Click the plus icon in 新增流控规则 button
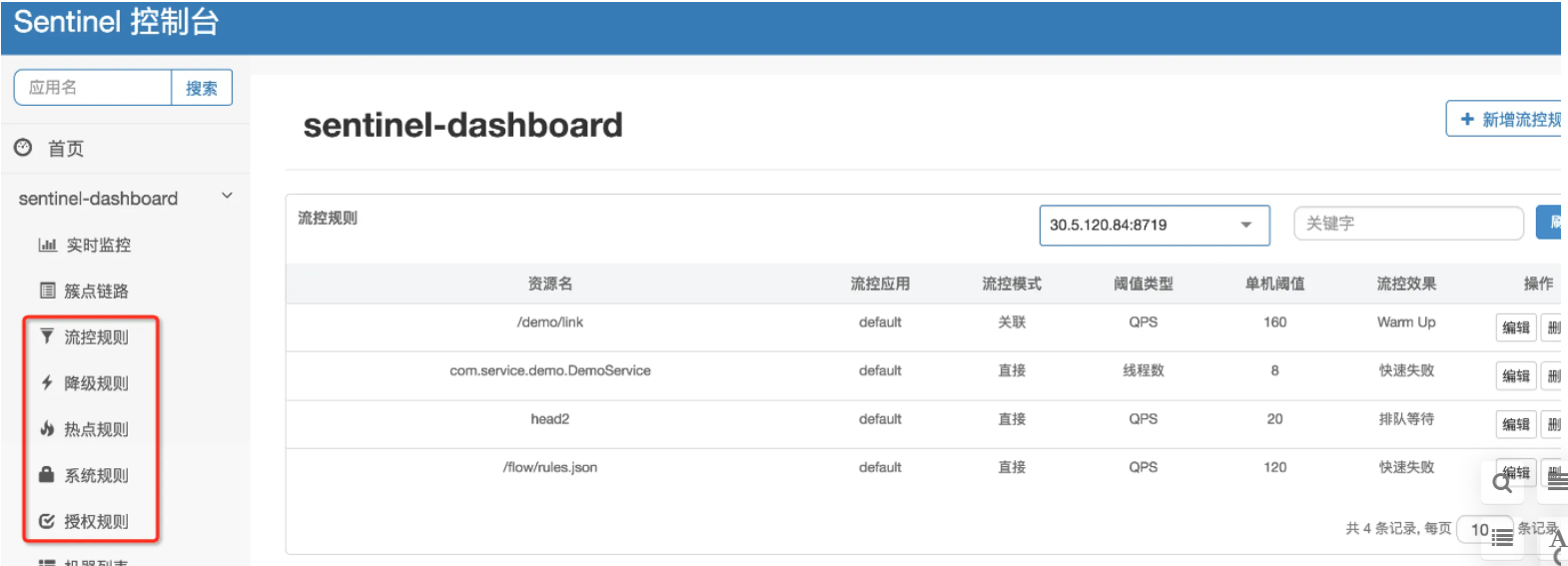 [1466, 119]
